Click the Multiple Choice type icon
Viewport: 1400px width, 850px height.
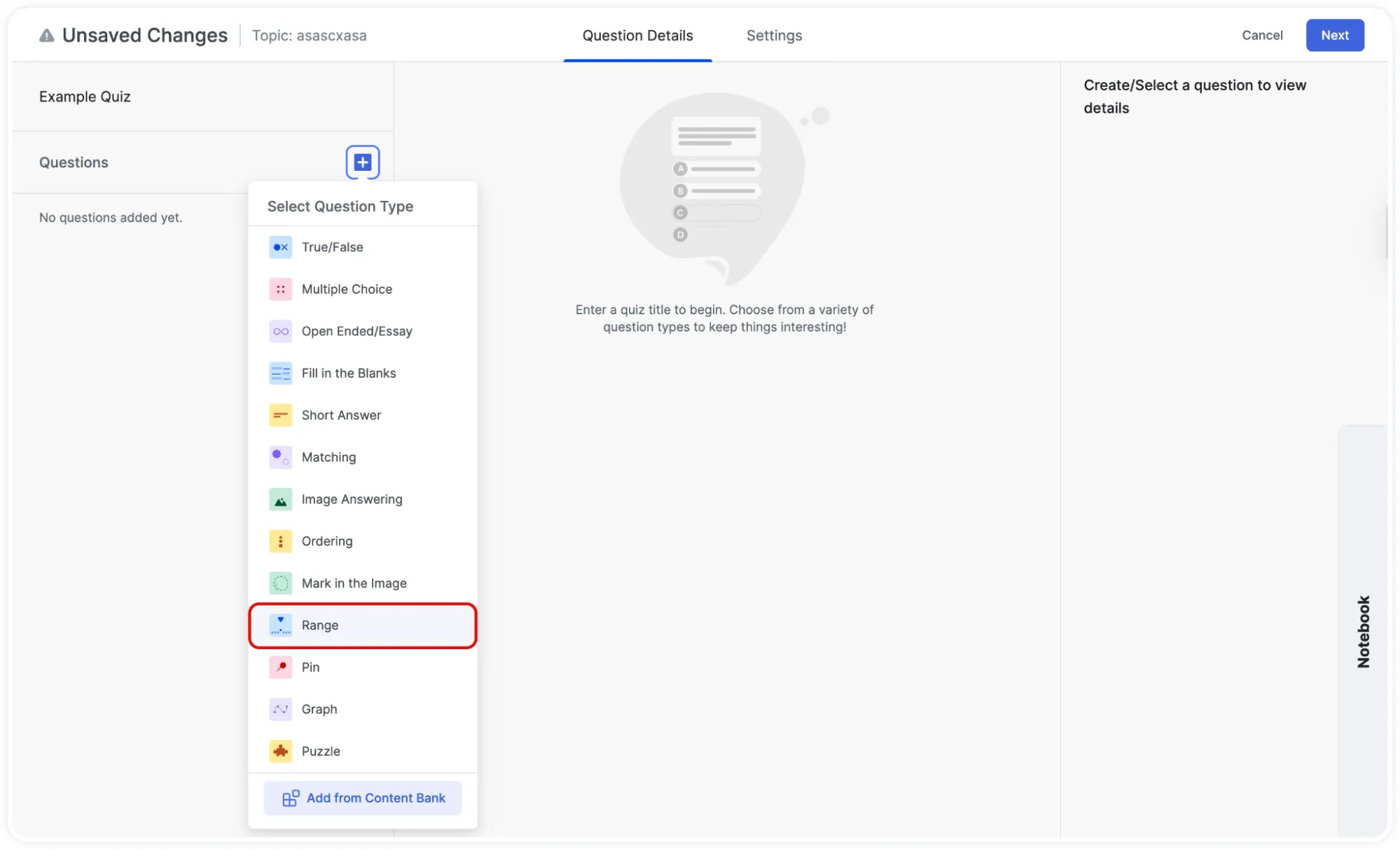coord(280,289)
